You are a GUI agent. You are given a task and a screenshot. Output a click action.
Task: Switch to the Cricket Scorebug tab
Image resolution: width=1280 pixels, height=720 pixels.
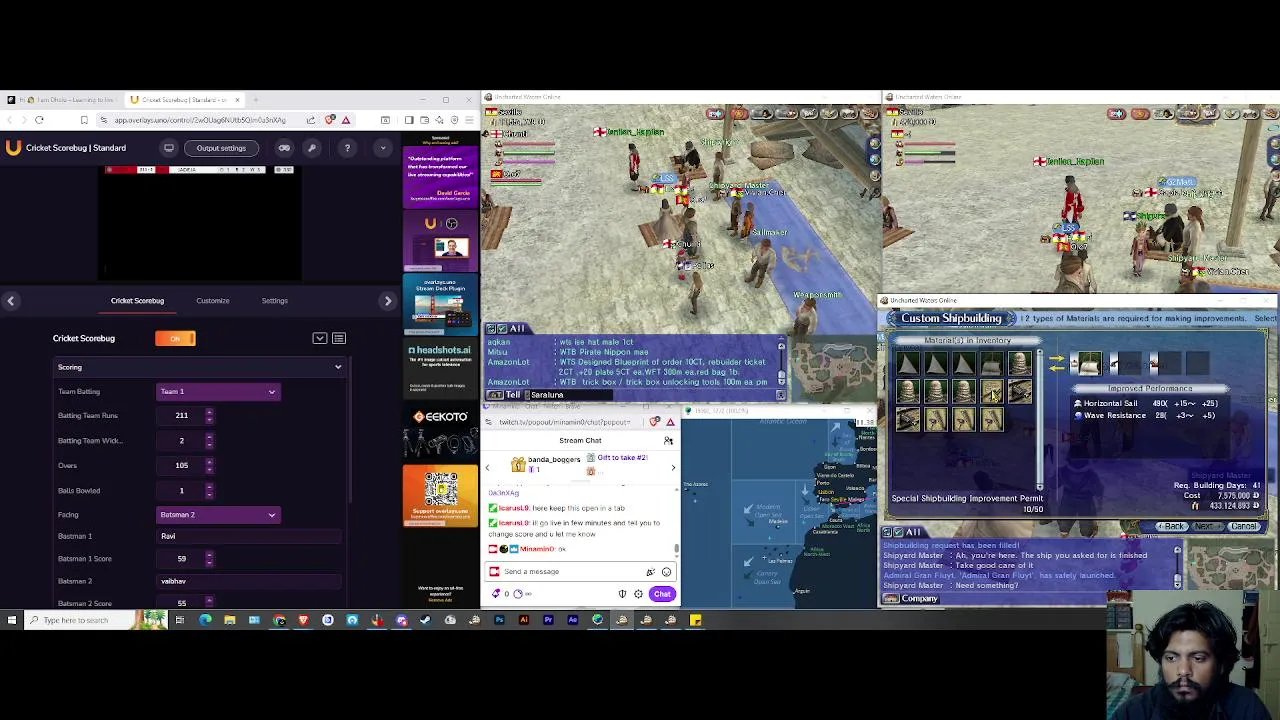pos(137,301)
